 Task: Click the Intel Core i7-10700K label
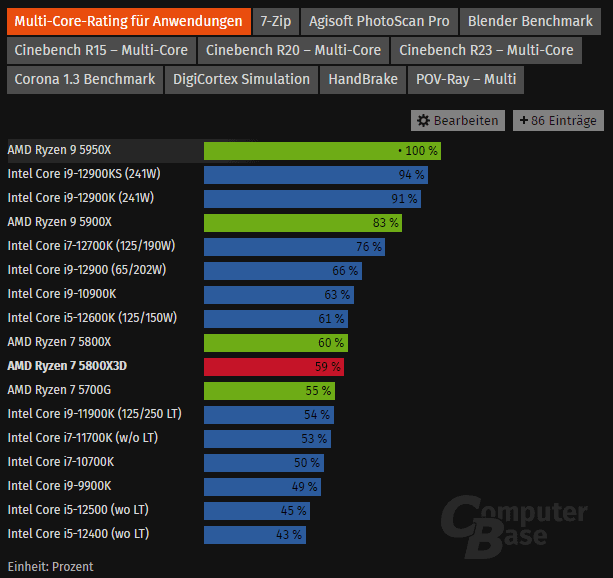click(x=61, y=462)
